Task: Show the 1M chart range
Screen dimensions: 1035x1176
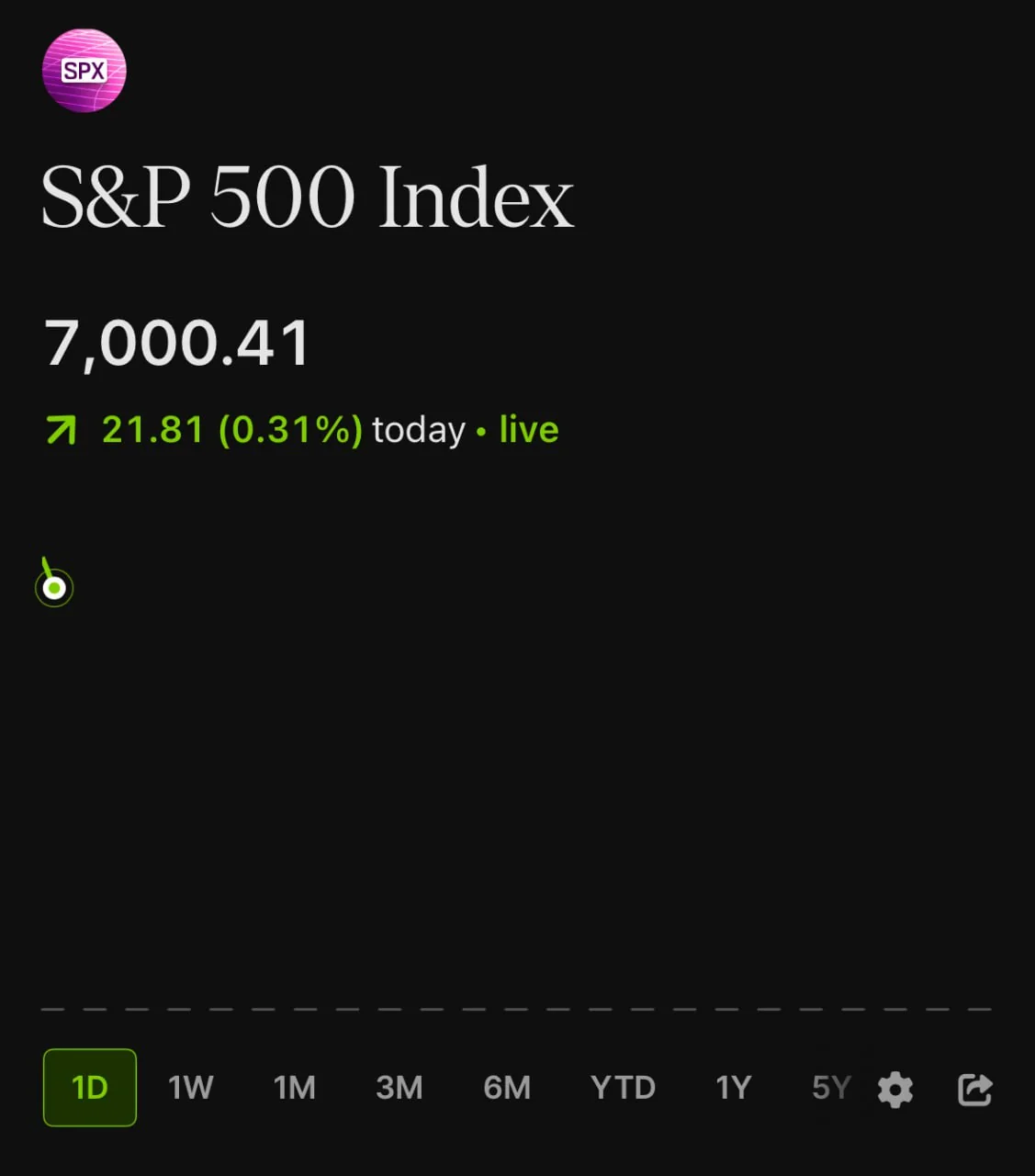Action: [294, 1088]
